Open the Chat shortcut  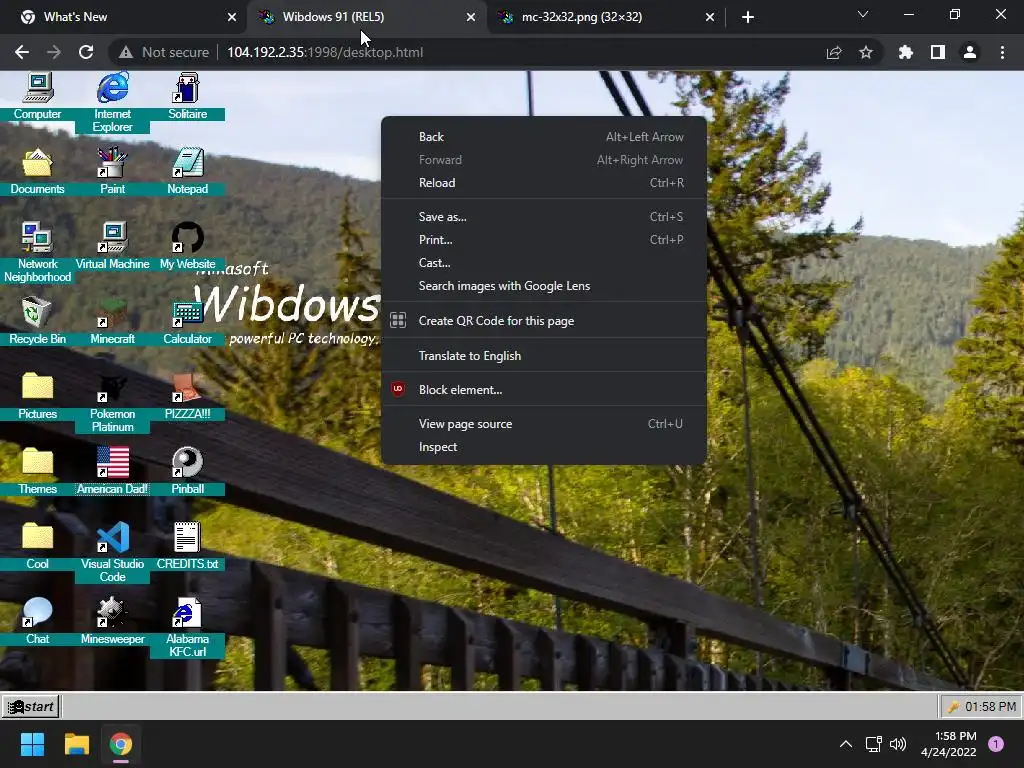37,622
